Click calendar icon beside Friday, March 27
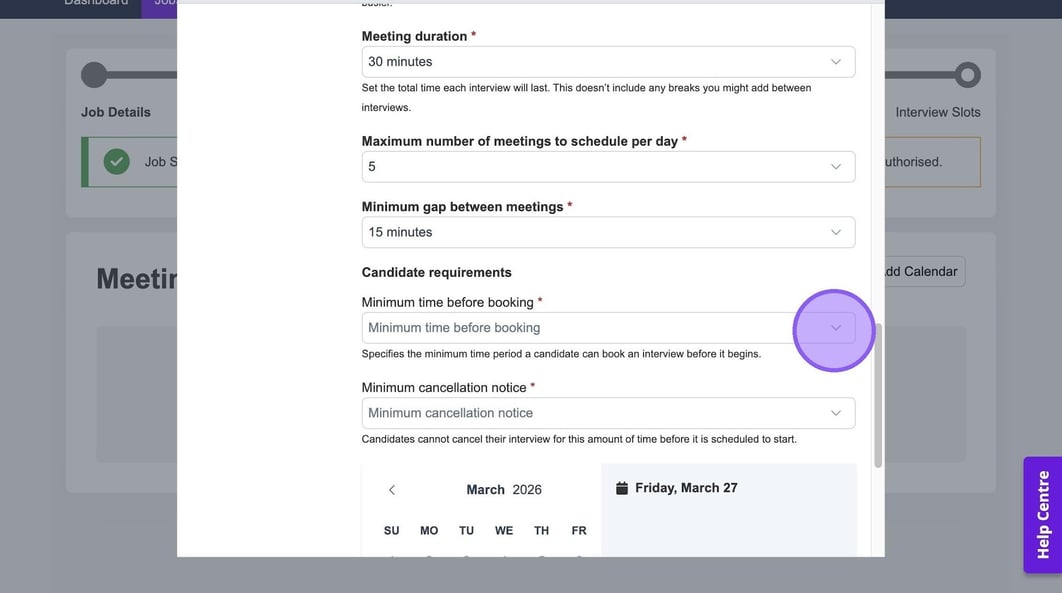1062x593 pixels. point(622,488)
